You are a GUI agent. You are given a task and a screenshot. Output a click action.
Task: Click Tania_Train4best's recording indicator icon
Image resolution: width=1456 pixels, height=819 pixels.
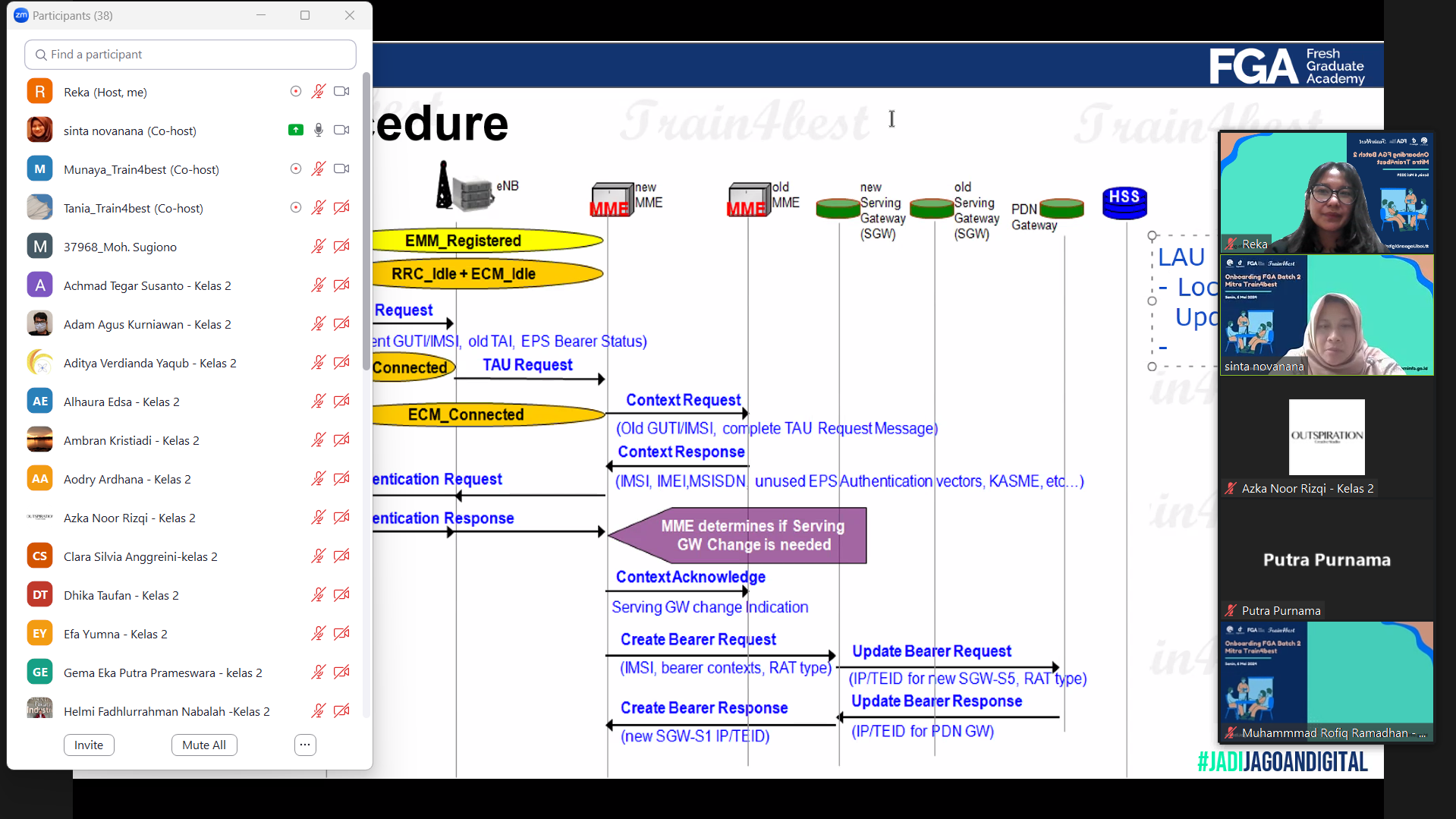(x=296, y=208)
